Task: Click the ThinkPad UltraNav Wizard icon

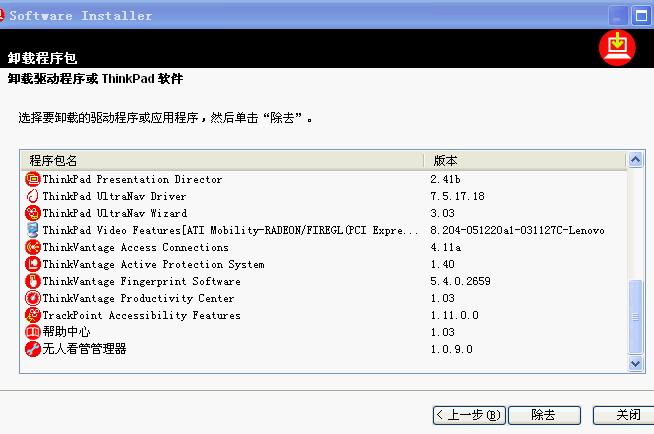Action: (x=33, y=213)
